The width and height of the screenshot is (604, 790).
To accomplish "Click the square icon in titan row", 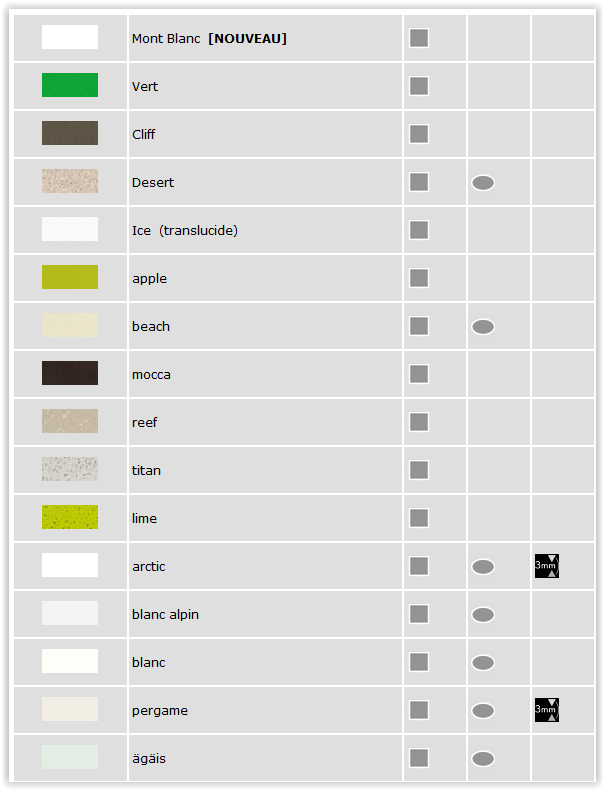I will 419,470.
